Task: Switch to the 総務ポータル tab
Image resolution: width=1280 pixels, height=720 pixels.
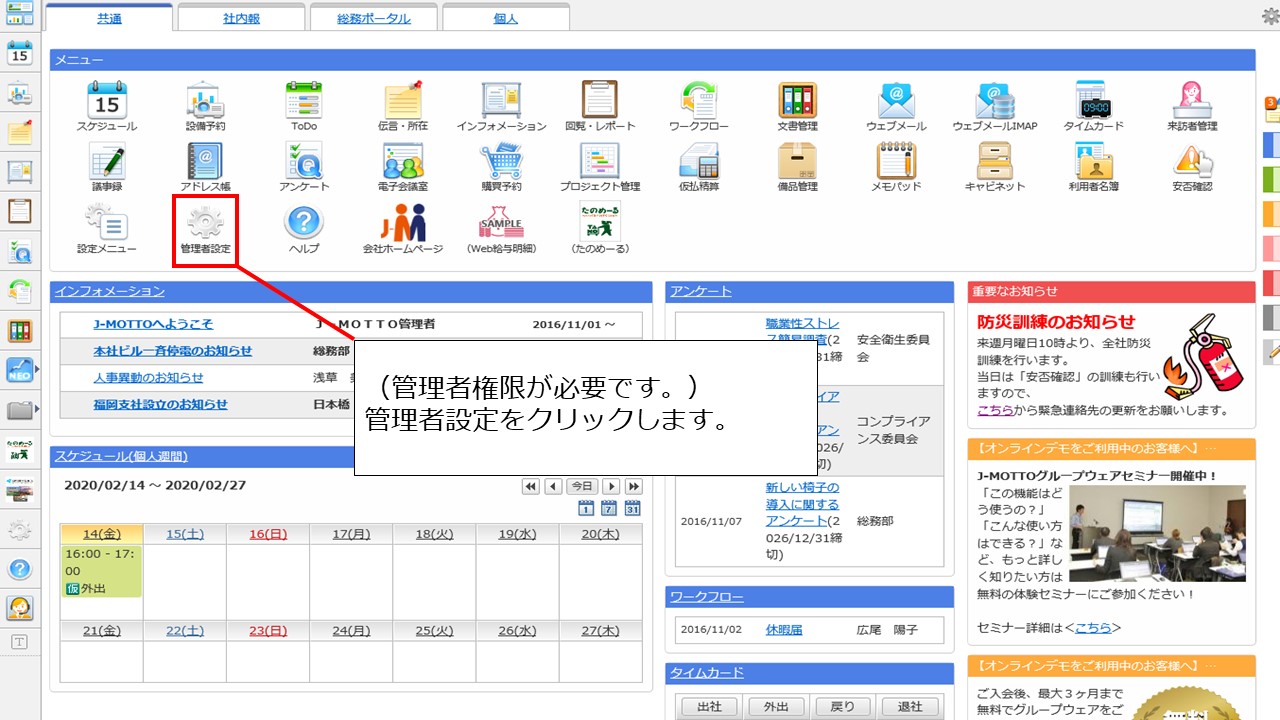Action: (373, 18)
